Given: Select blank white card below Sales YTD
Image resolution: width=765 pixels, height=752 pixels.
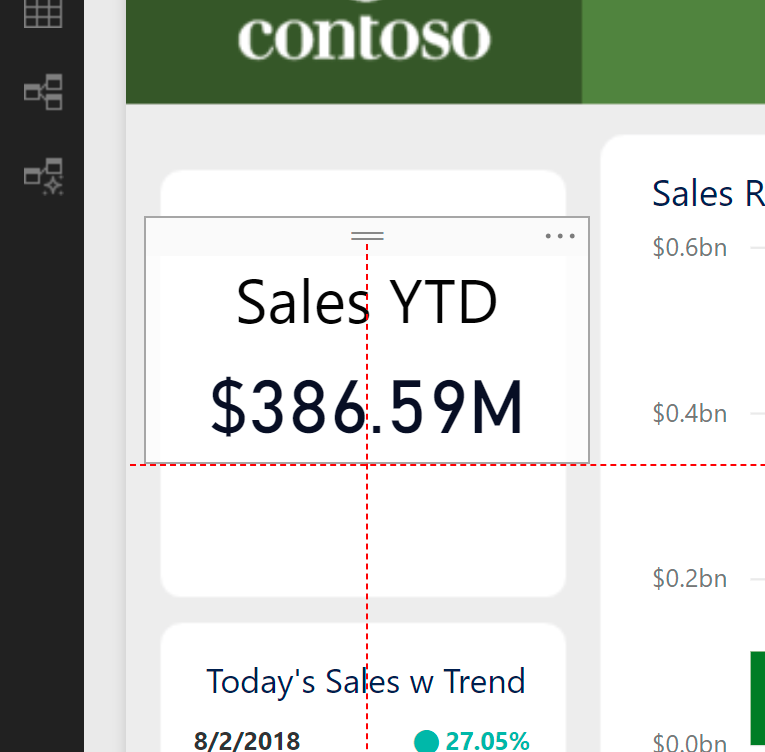Looking at the screenshot, I should click(363, 529).
